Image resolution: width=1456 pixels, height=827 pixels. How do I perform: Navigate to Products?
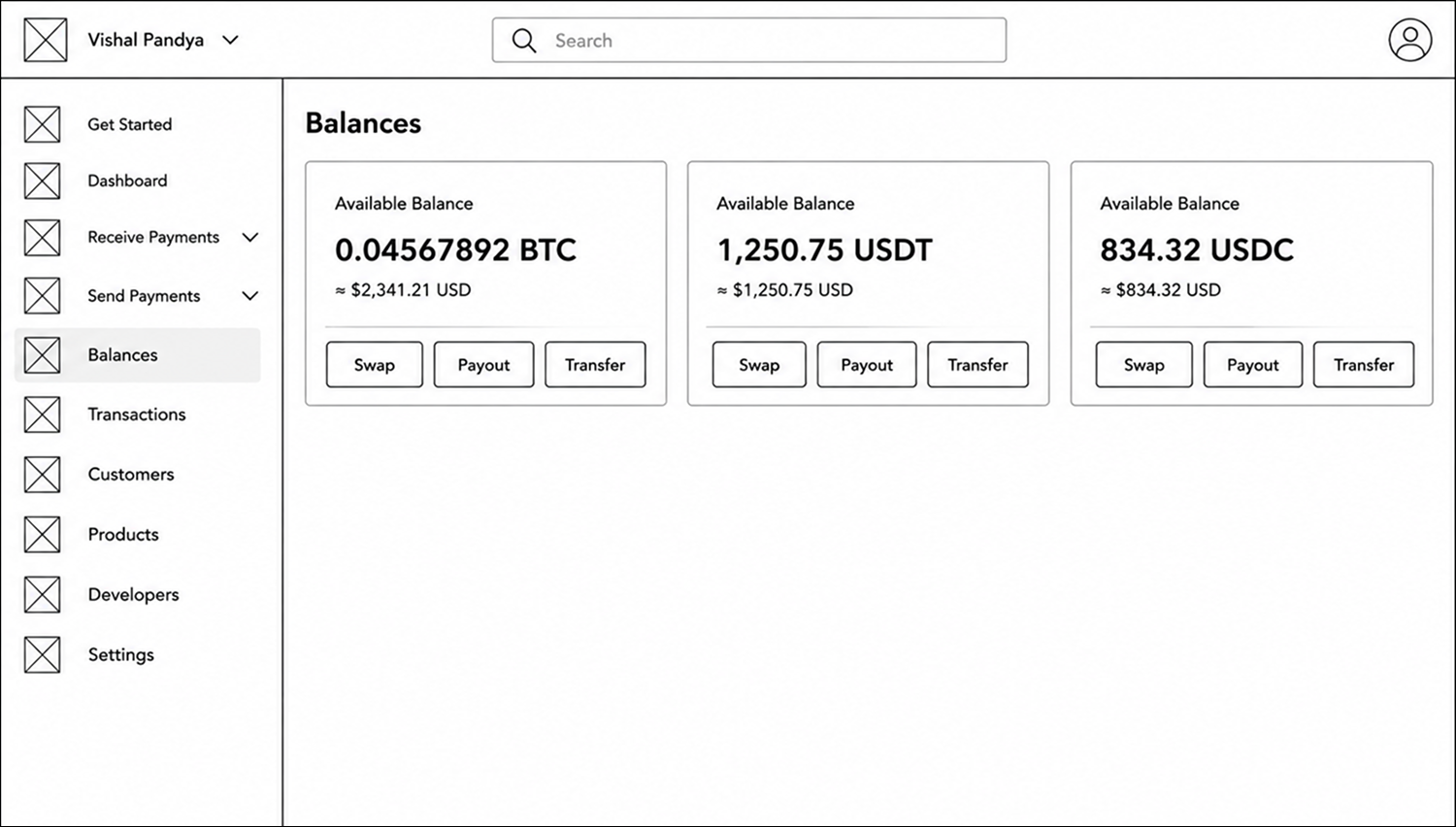(x=123, y=535)
